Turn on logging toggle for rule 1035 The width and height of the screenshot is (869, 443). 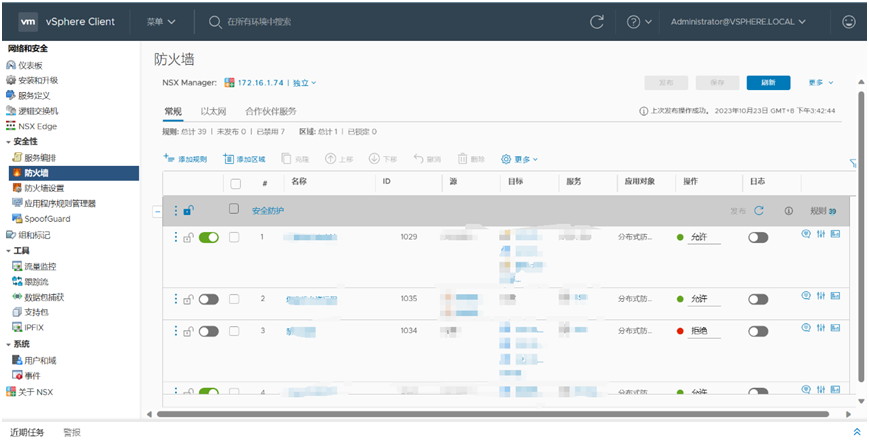click(x=758, y=299)
